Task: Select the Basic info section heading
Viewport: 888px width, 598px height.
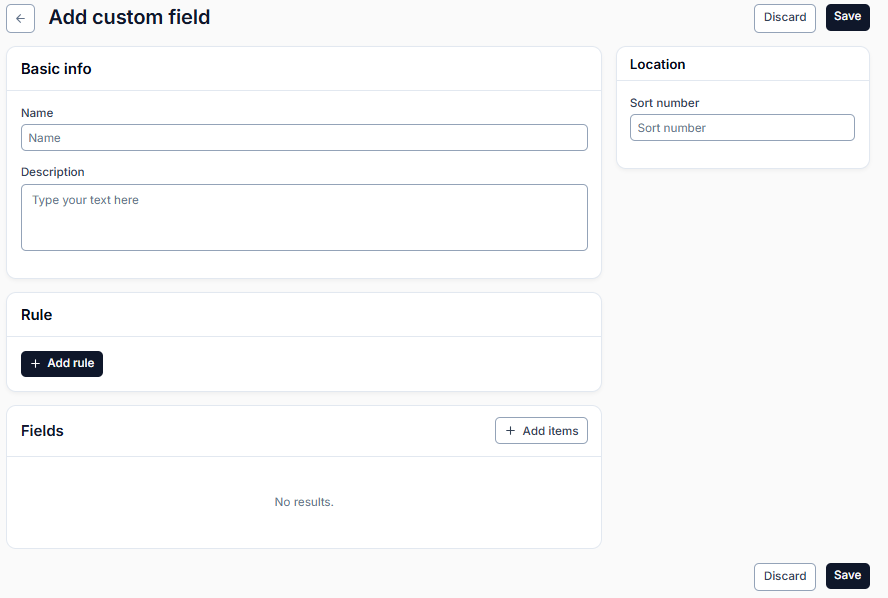Action: [56, 69]
